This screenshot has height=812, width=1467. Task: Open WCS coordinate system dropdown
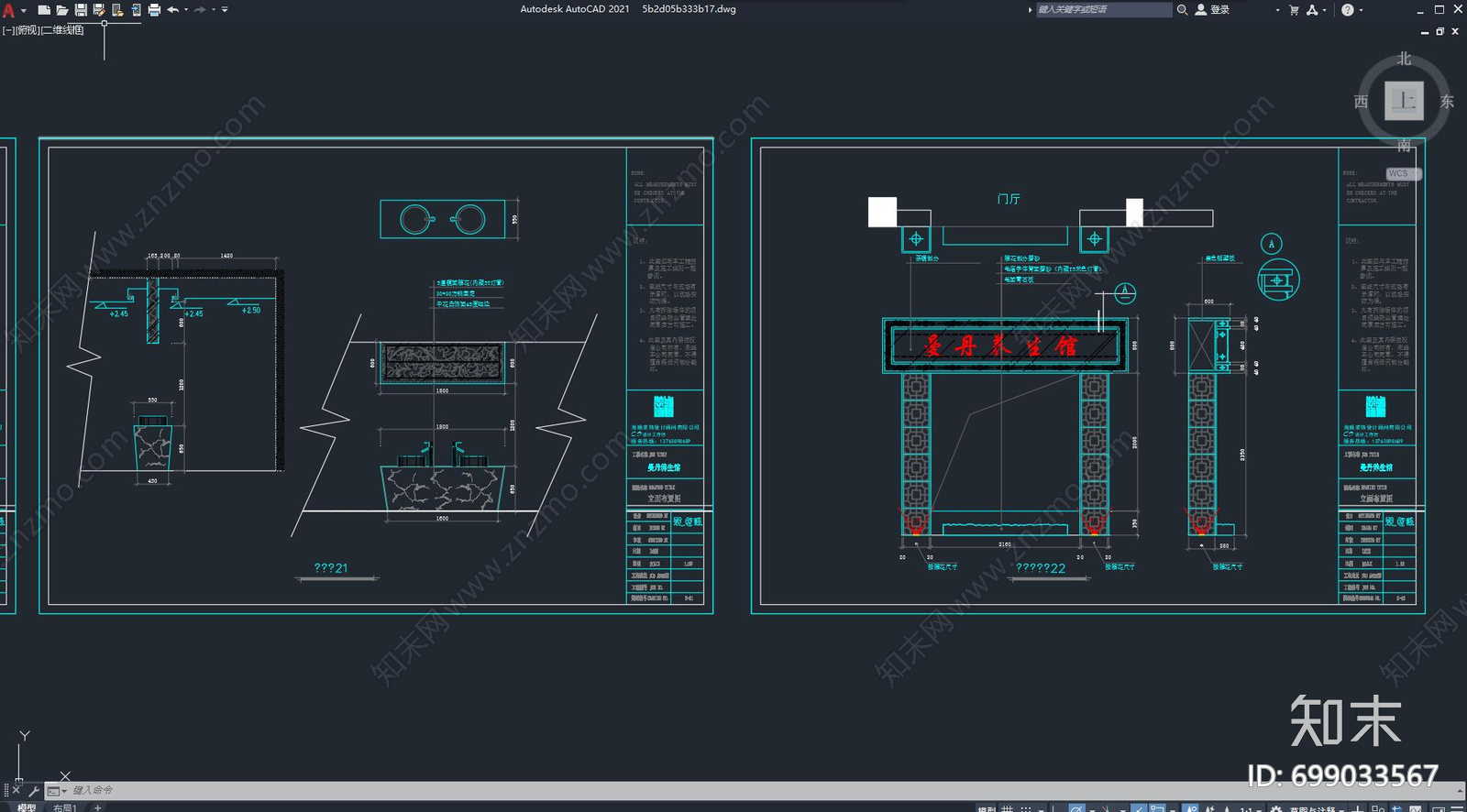click(1404, 173)
